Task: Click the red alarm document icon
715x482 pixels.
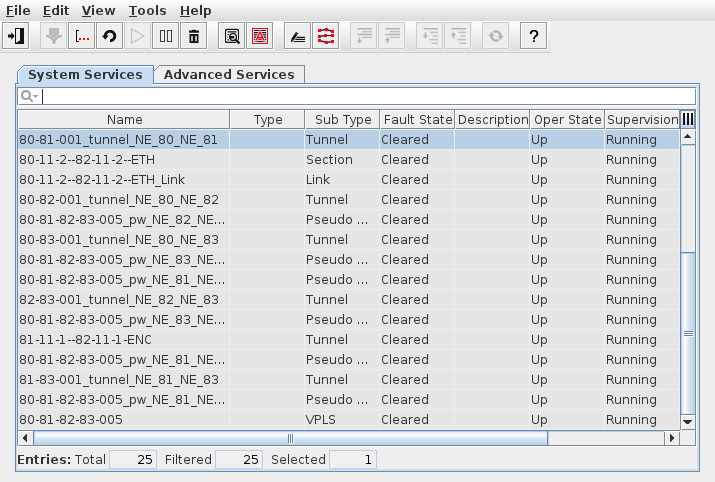Action: point(260,37)
